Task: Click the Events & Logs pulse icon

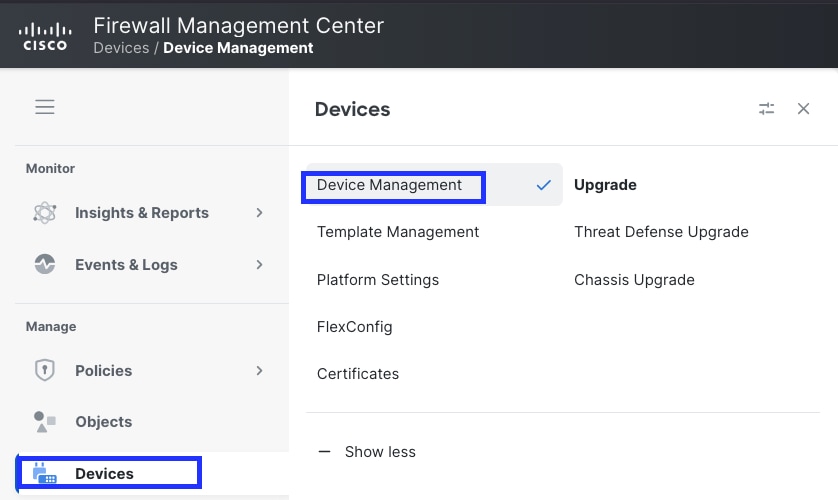Action: click(x=45, y=264)
